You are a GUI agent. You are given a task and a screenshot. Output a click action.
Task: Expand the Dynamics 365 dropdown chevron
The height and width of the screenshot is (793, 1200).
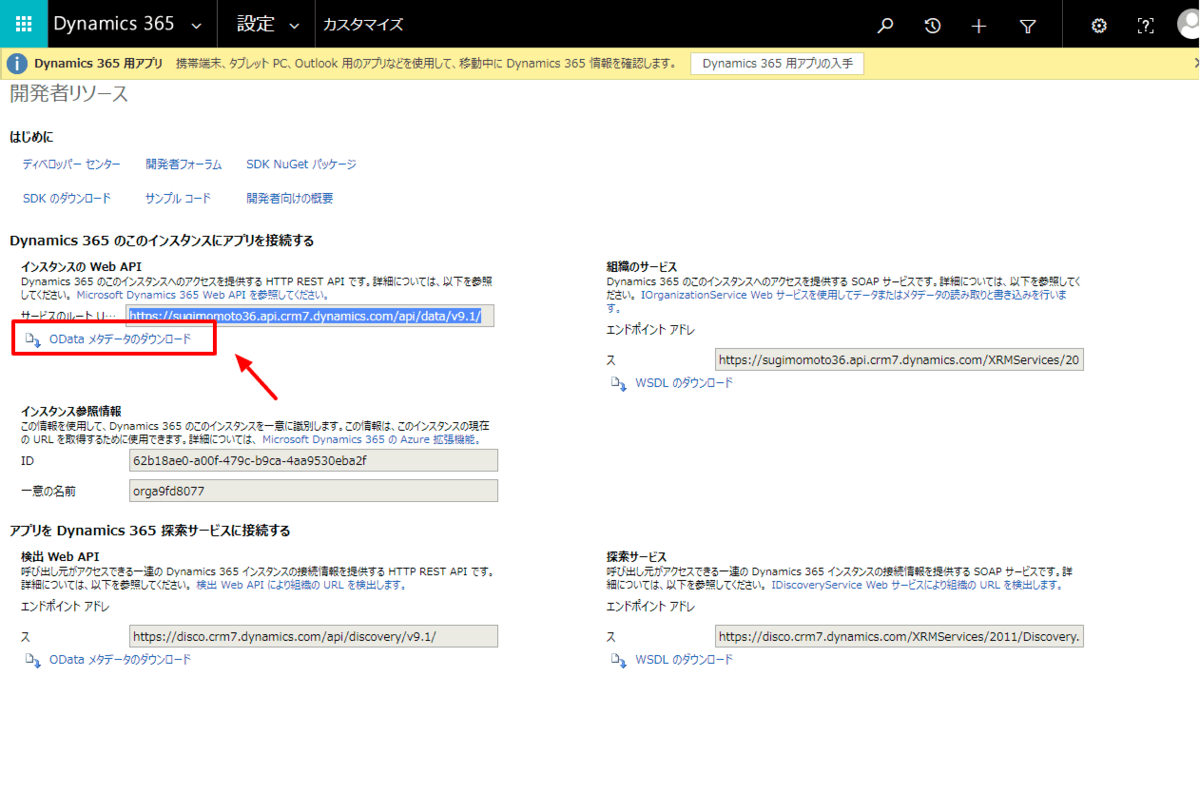coord(196,25)
